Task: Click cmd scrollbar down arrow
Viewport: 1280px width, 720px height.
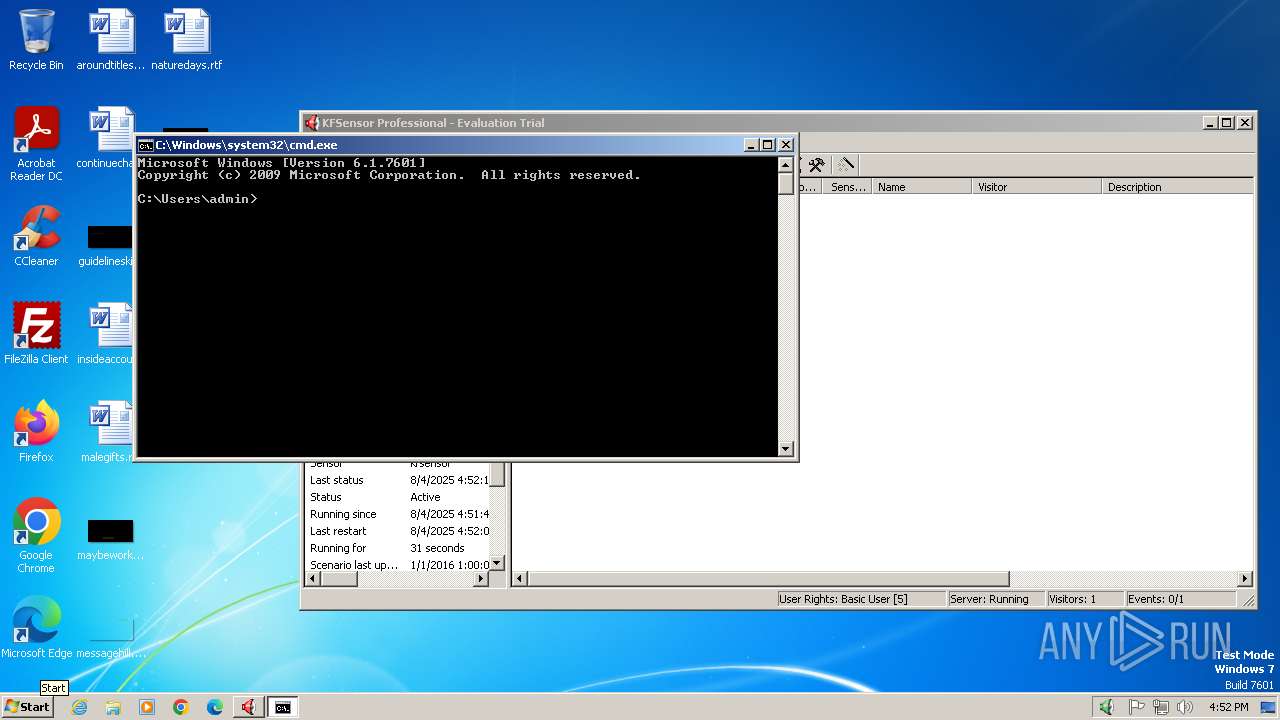Action: (x=786, y=449)
